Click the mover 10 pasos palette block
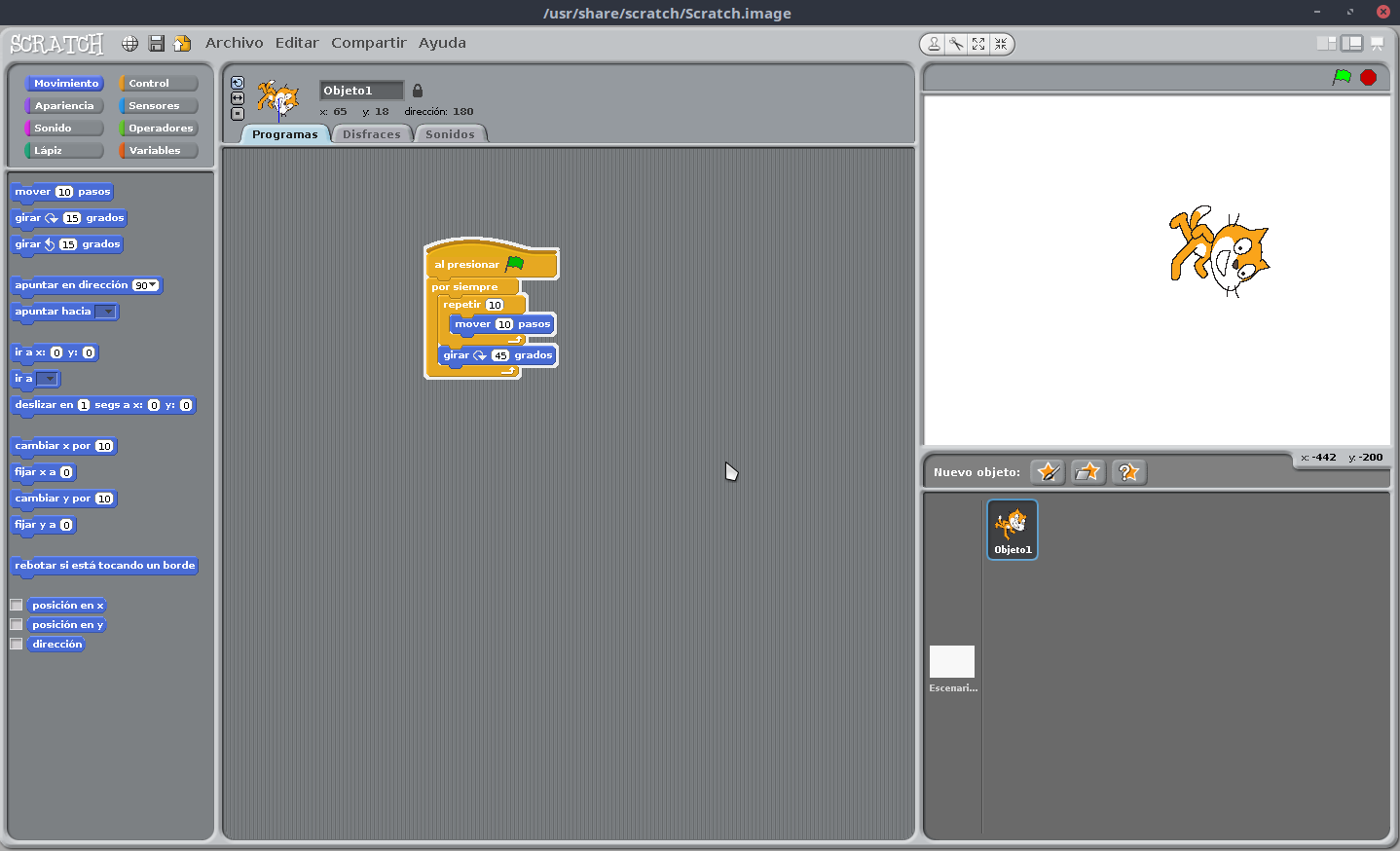This screenshot has height=851, width=1400. coord(62,192)
